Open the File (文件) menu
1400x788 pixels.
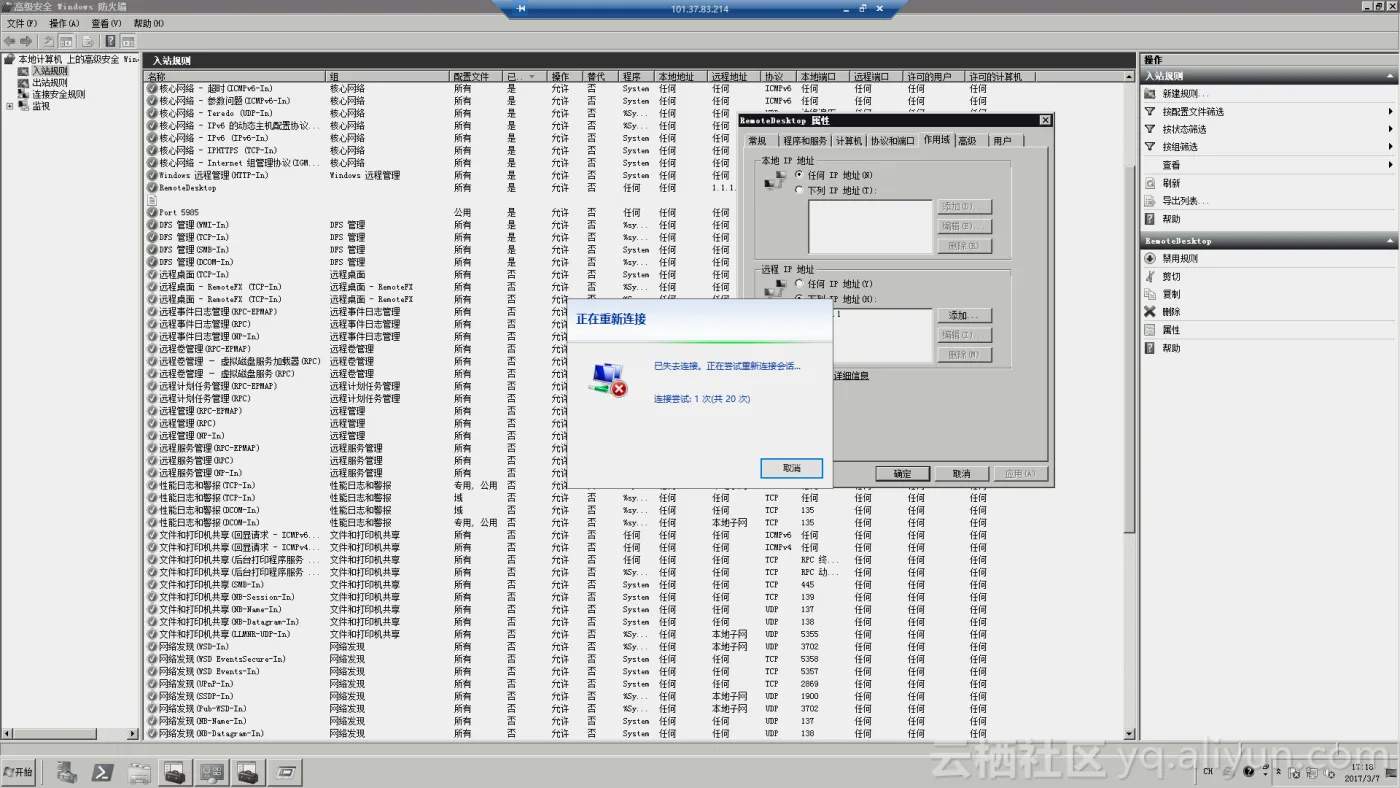22,24
